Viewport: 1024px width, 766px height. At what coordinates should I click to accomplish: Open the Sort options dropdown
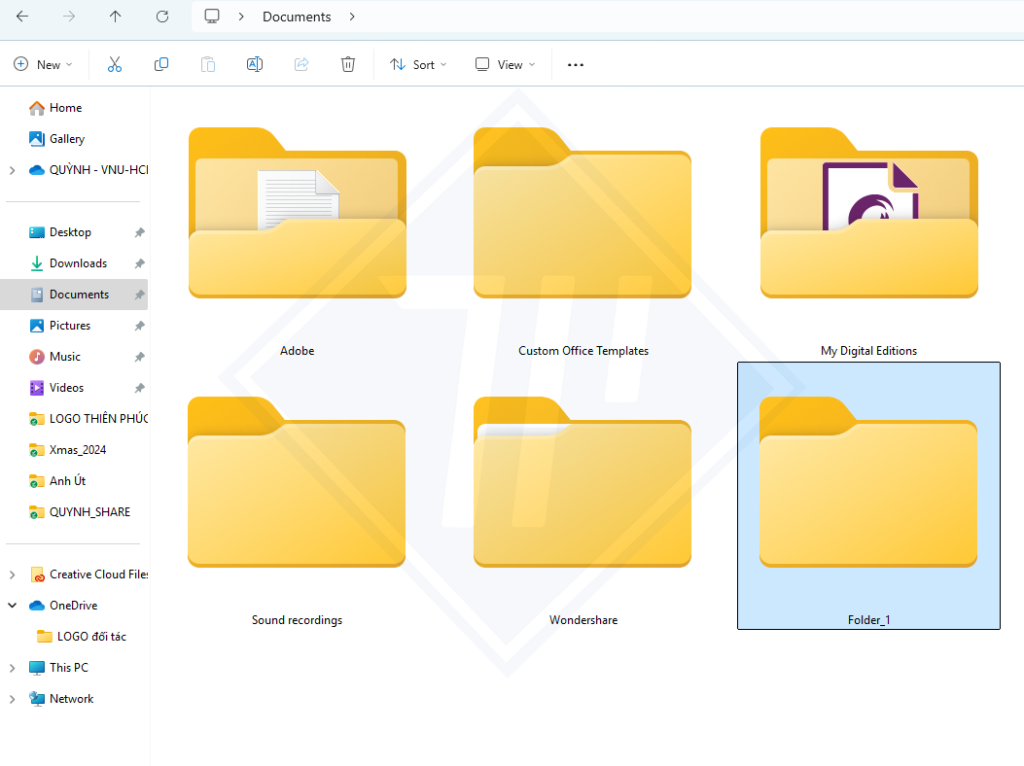click(x=418, y=64)
